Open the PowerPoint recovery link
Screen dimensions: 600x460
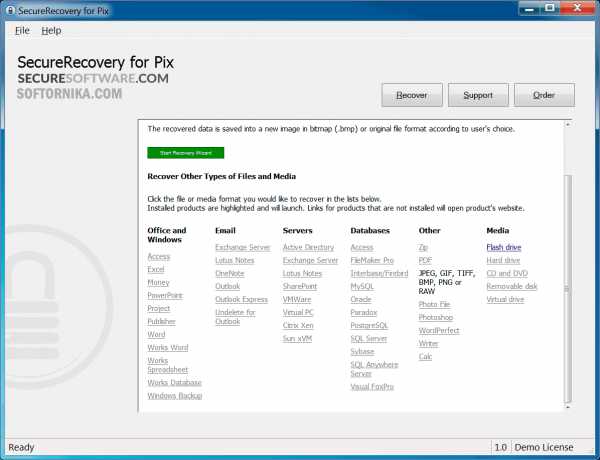click(165, 295)
